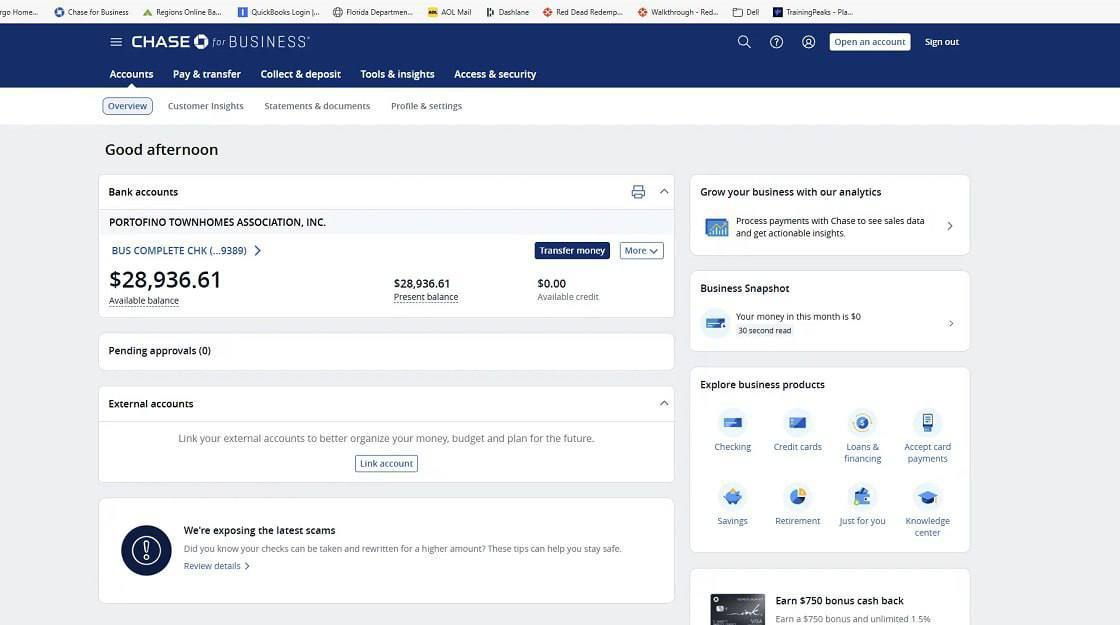The image size is (1120, 625).
Task: Open the hamburger menu next to Chase logo
Action: [x=116, y=42]
